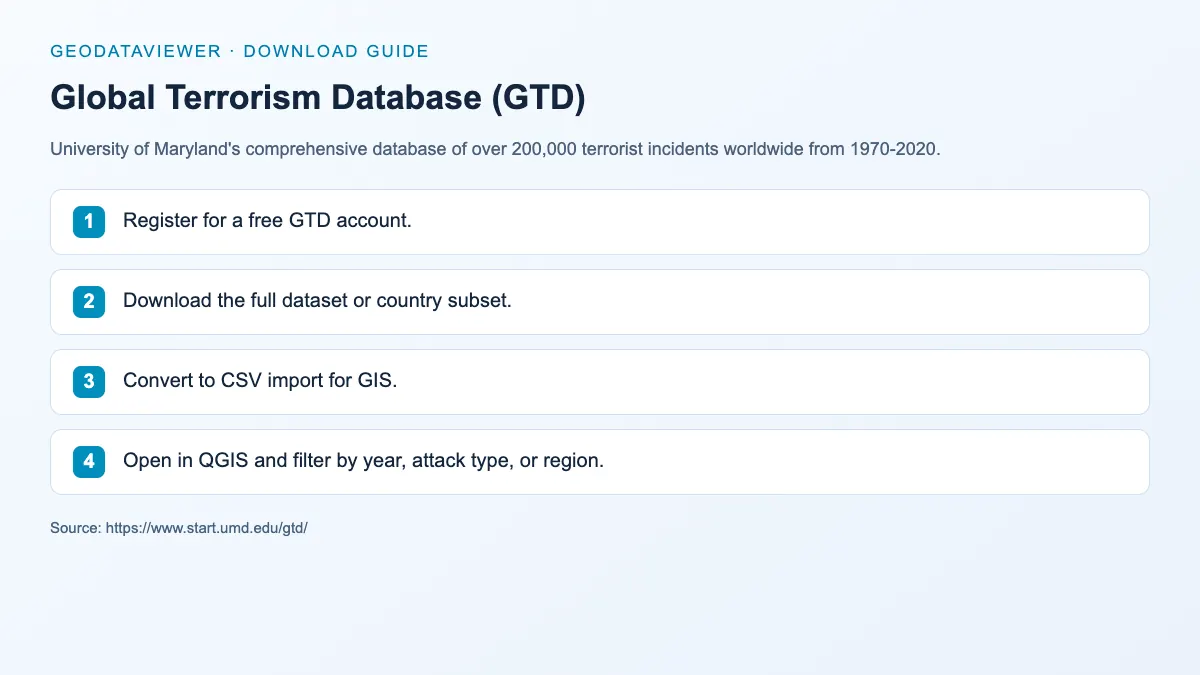This screenshot has width=1200, height=675.
Task: Click the 'Global Terrorism Database (GTD)' heading
Action: click(x=318, y=98)
